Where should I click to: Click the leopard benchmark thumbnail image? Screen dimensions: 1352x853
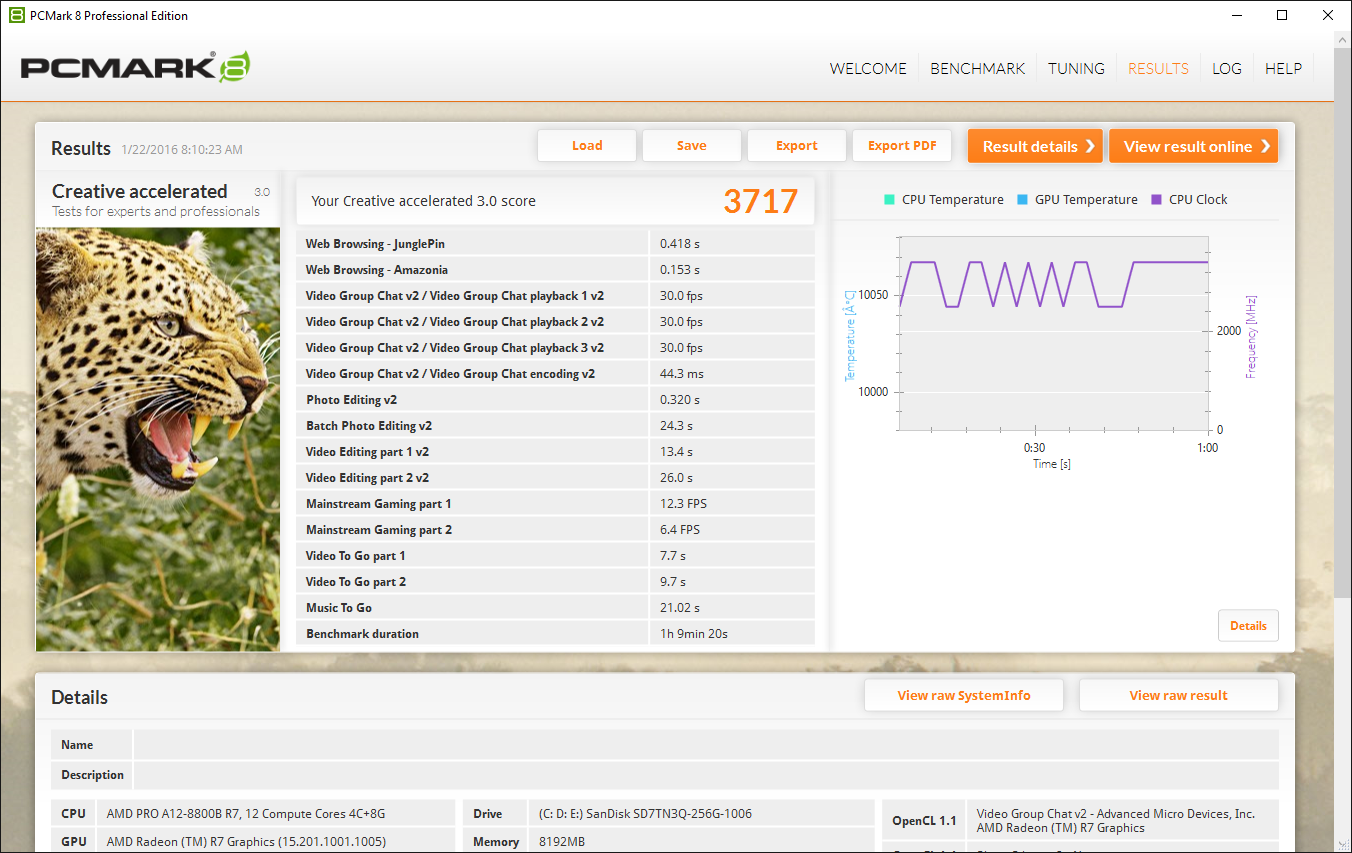(x=158, y=439)
